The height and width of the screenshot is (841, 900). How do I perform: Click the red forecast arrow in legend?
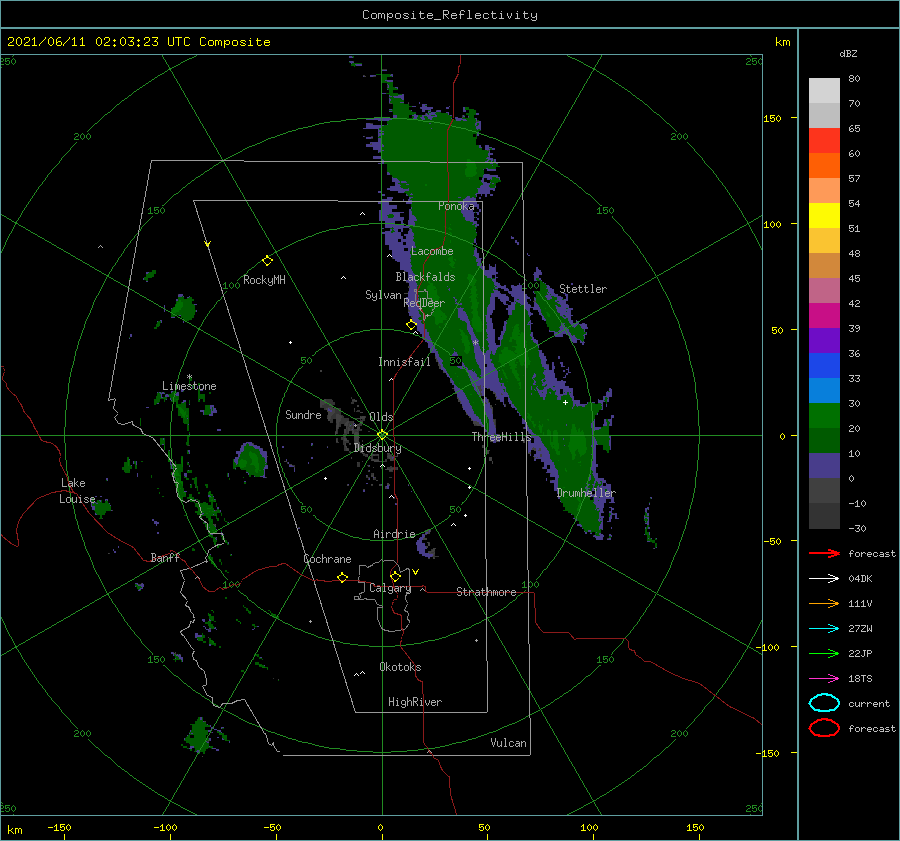coord(824,553)
